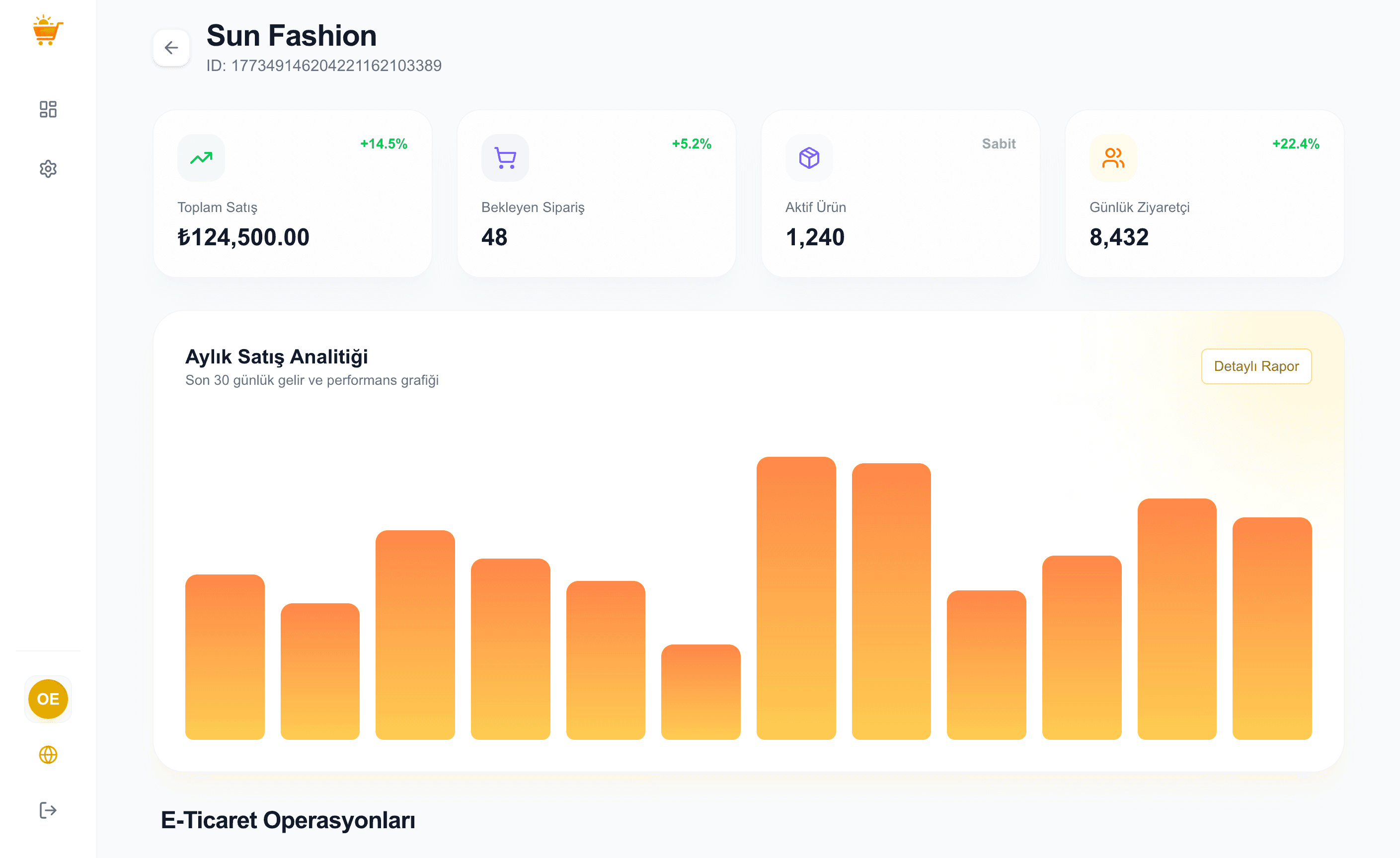
Task: Click the Sun Fashion store title
Action: pos(292,35)
